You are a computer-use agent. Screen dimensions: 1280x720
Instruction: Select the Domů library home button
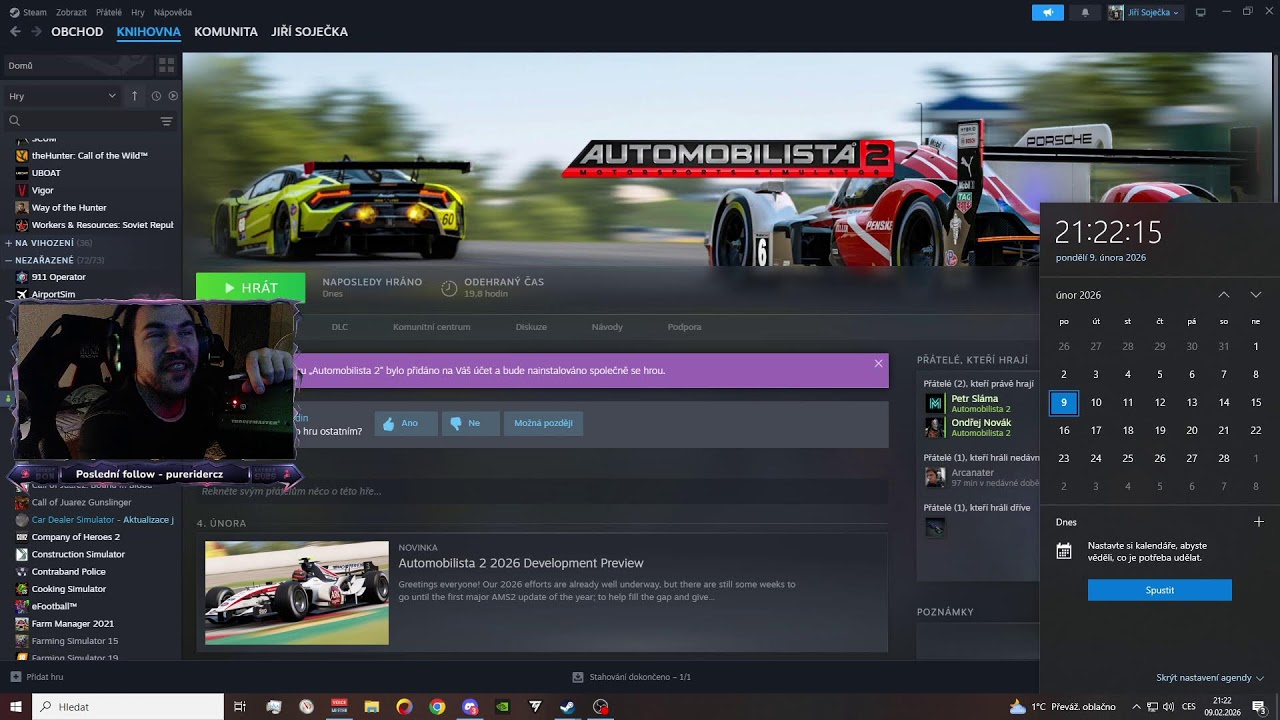click(x=78, y=65)
